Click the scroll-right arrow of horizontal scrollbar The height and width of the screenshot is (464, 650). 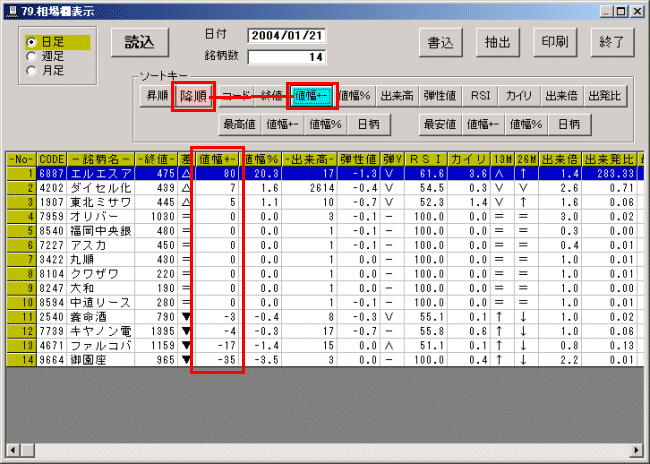[x=636, y=450]
